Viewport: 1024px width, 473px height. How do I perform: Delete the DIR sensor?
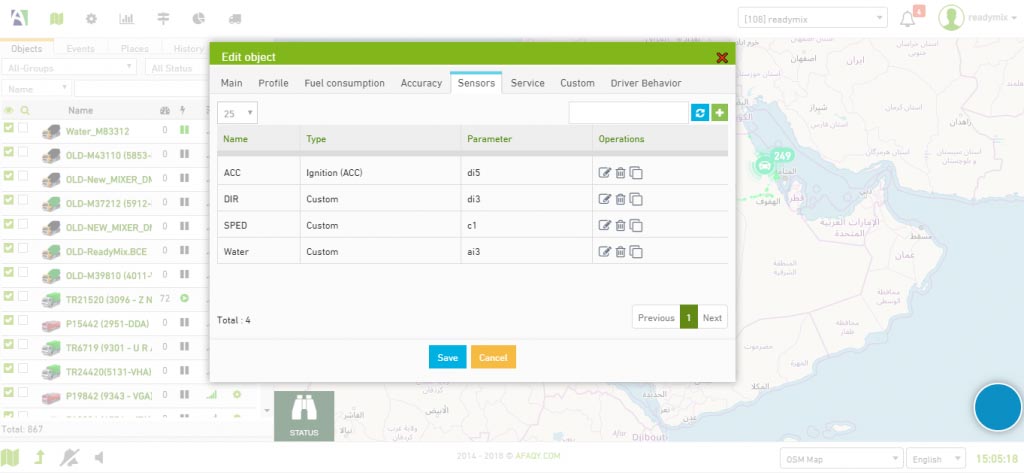pos(620,199)
